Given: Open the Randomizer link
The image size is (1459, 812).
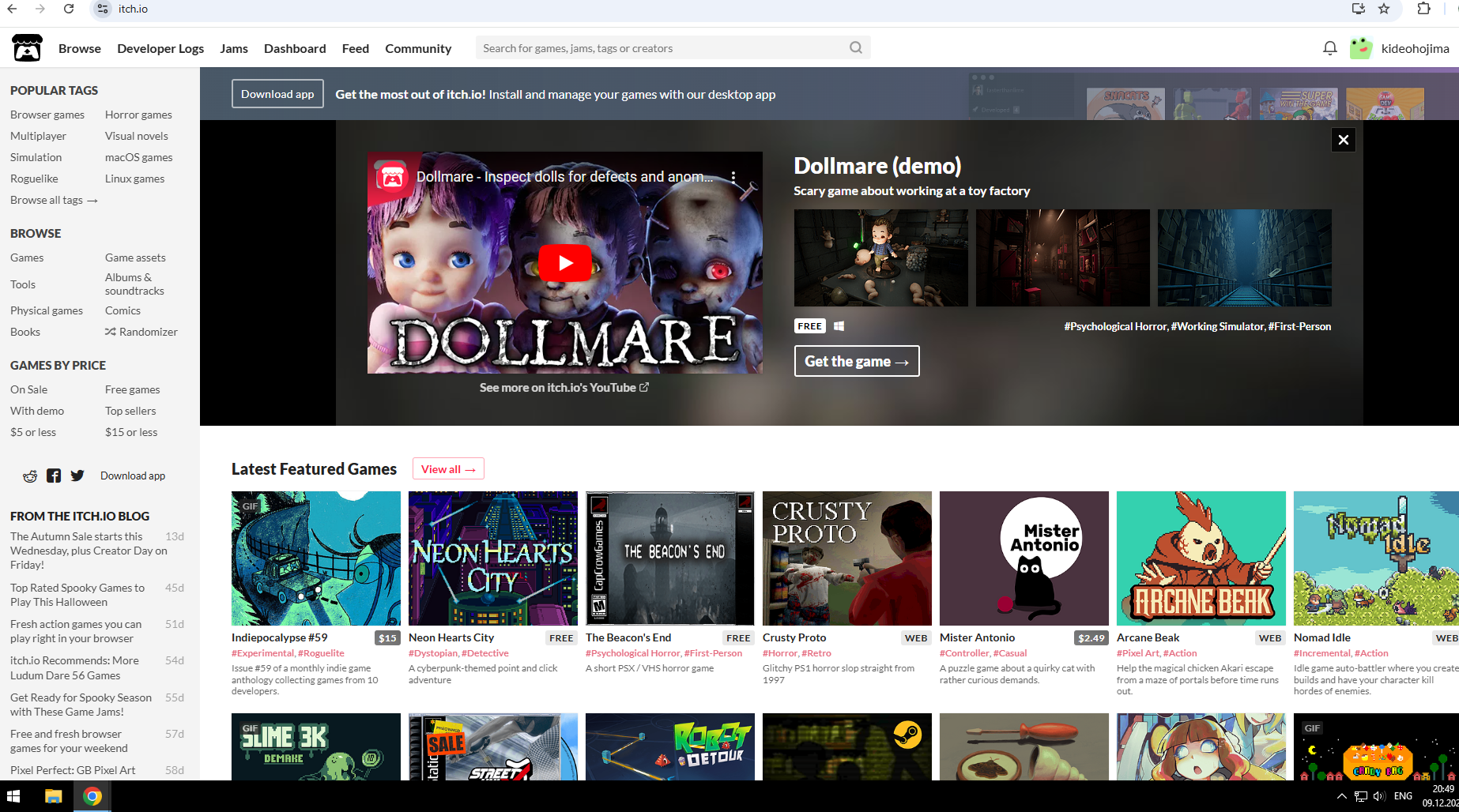Looking at the screenshot, I should tap(141, 332).
